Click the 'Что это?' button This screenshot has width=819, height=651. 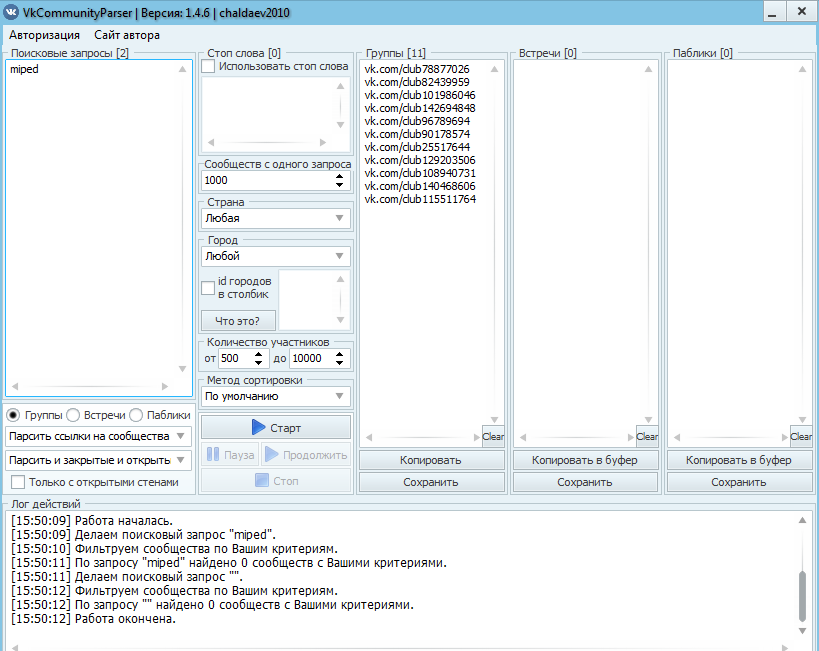238,321
